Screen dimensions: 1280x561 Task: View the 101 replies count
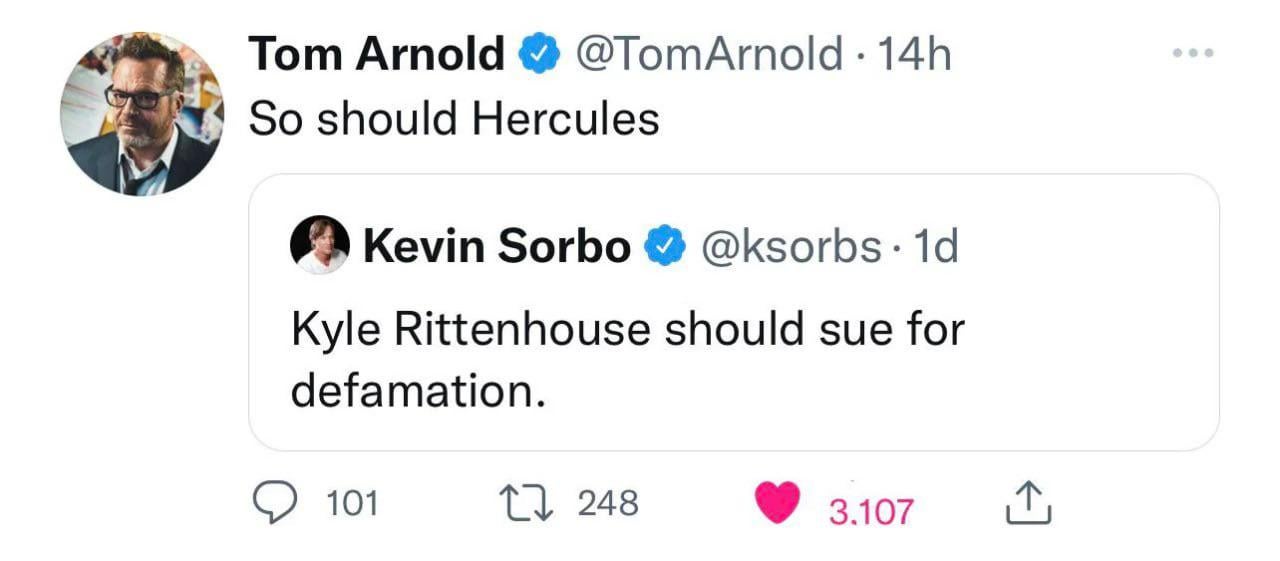coord(353,503)
